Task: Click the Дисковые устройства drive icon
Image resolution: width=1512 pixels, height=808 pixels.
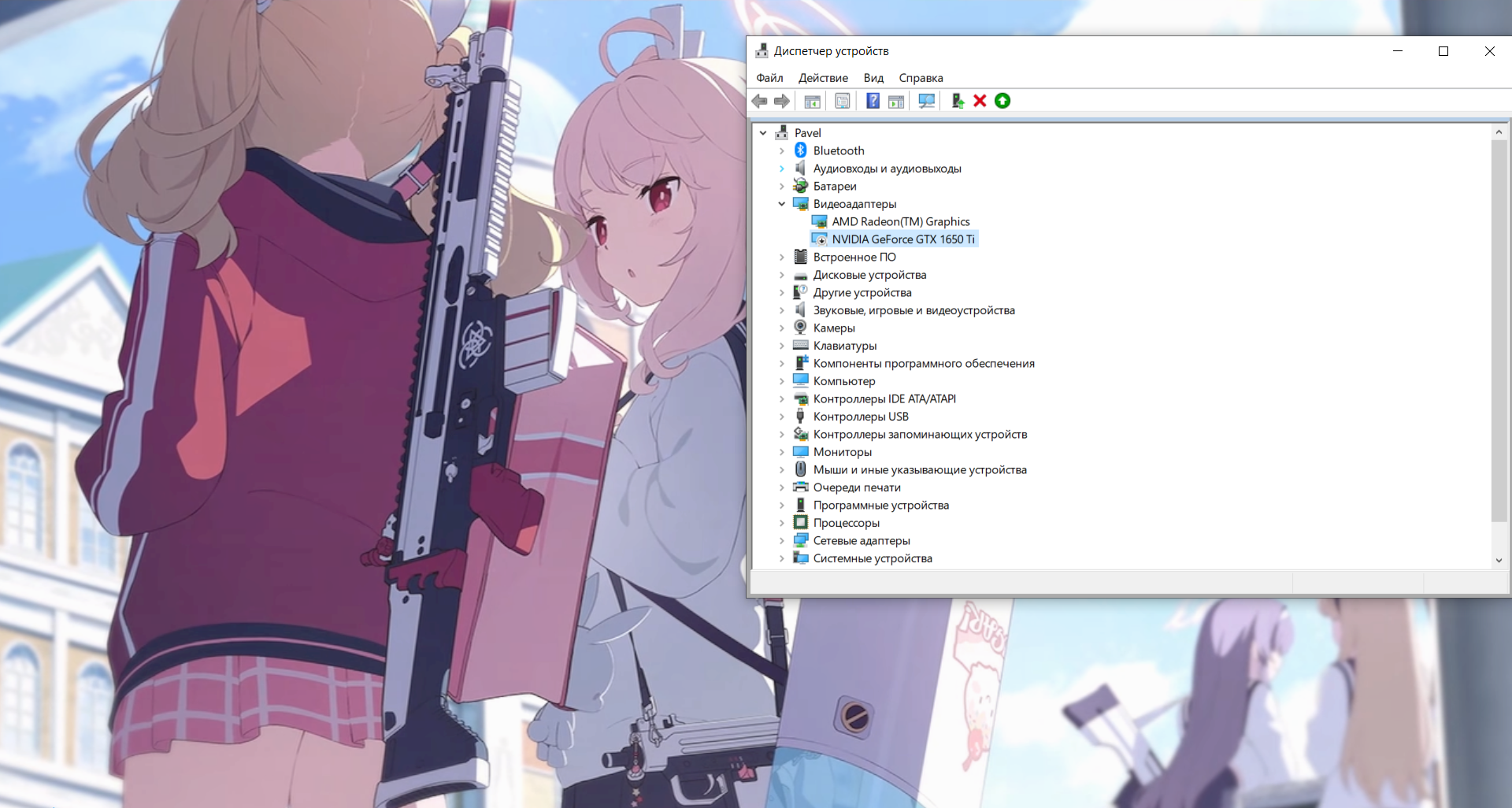Action: pos(801,275)
